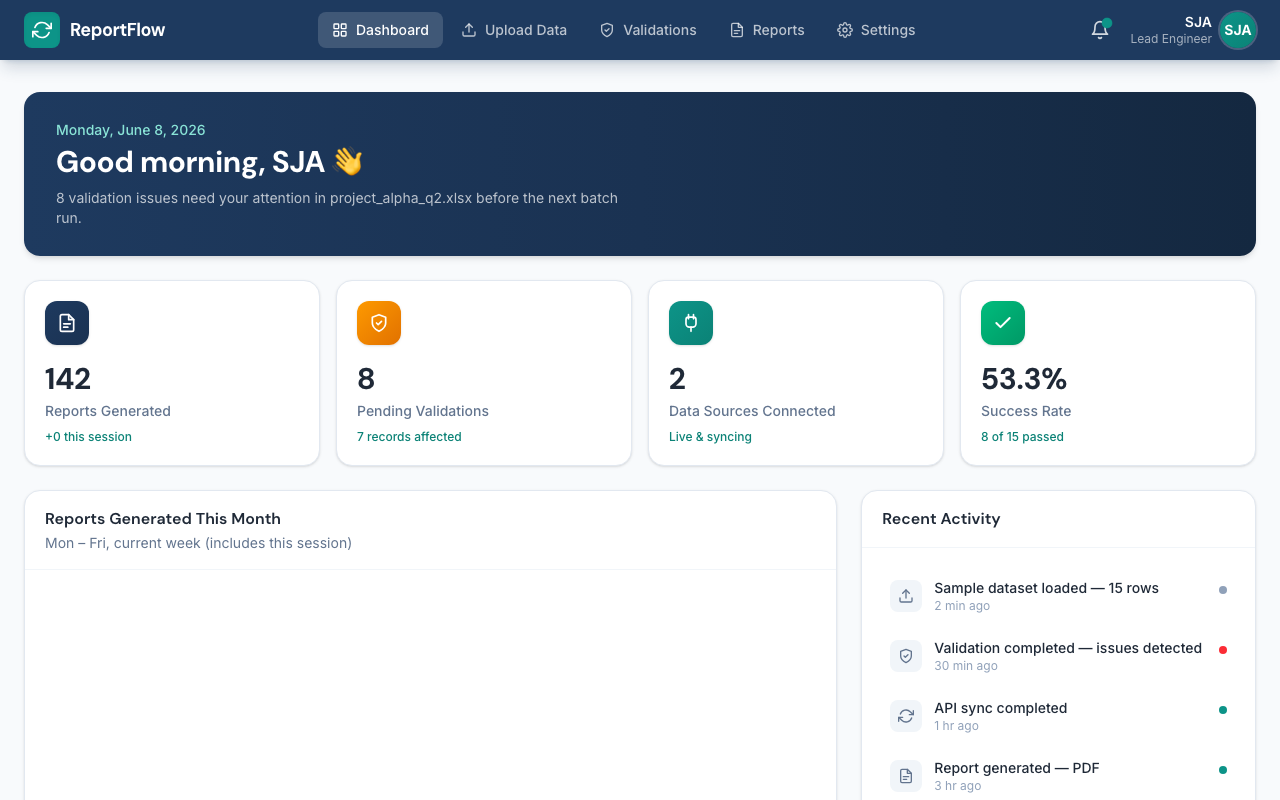
Task: Click the Data Sources plug icon
Action: pyautogui.click(x=691, y=323)
